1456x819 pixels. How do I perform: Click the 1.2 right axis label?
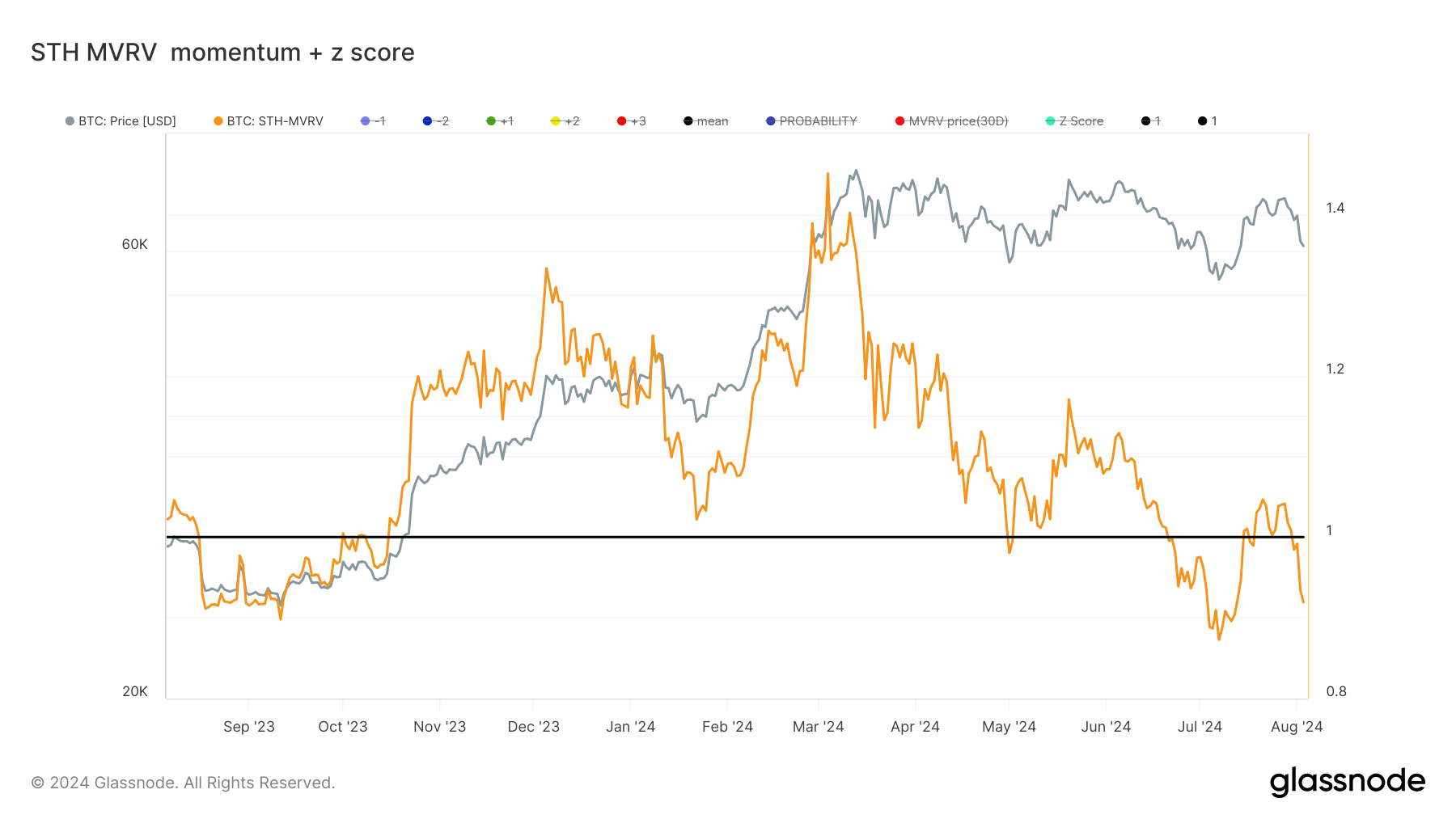(1335, 369)
